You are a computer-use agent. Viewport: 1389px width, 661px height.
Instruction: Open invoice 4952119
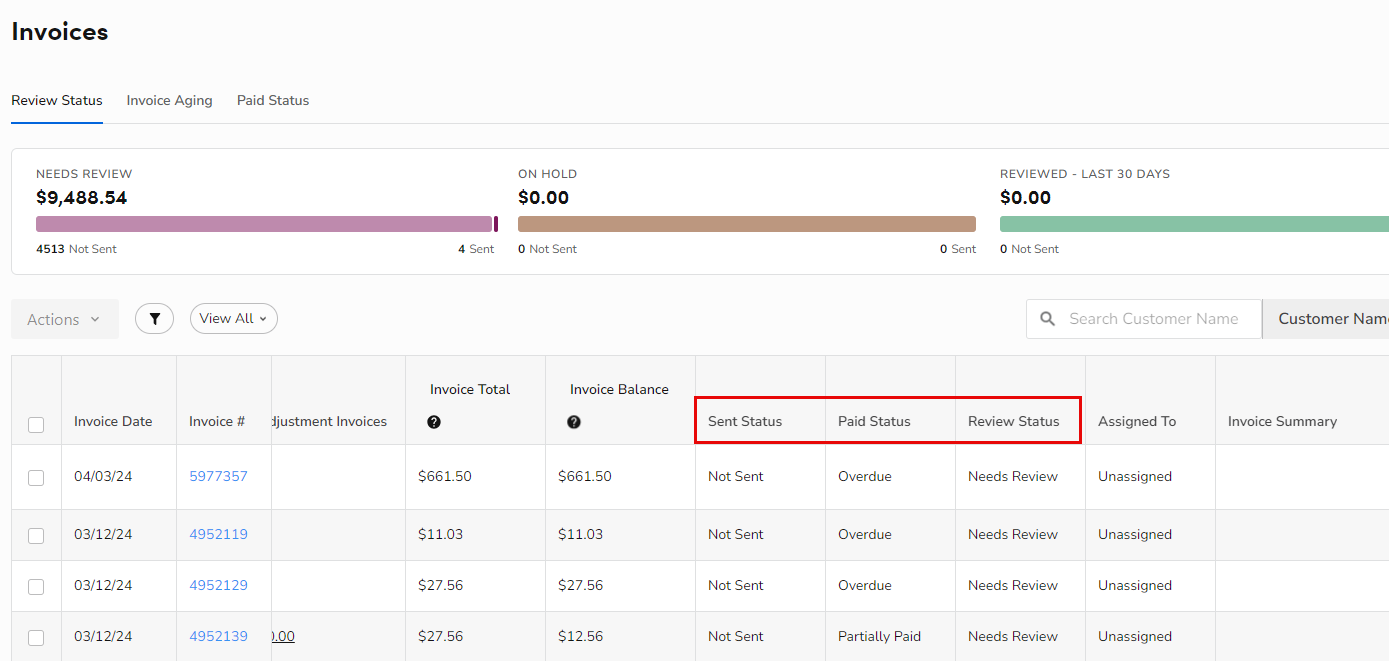[218, 534]
